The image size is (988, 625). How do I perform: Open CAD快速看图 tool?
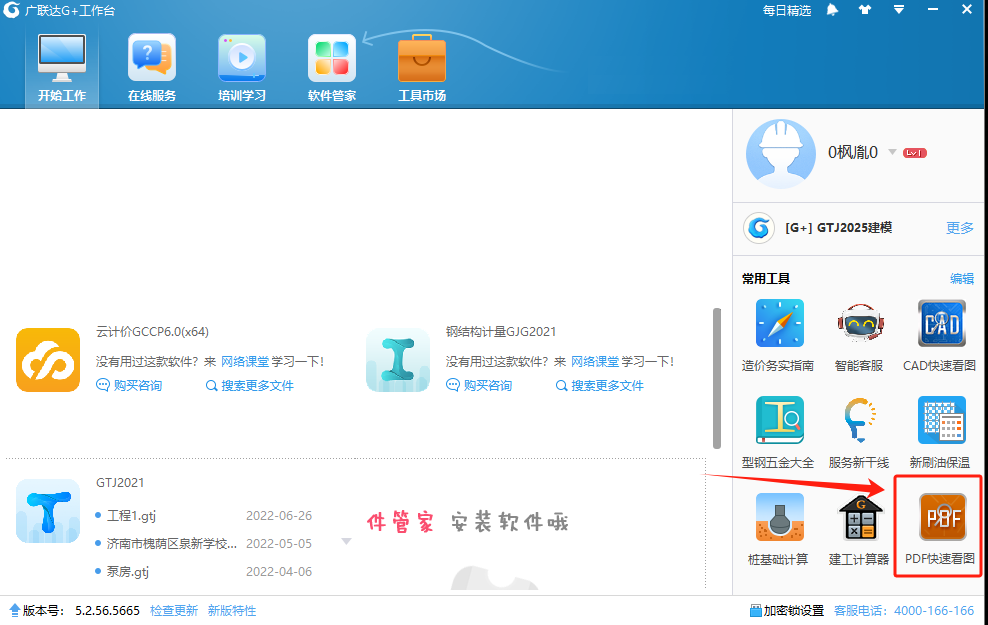coord(940,336)
